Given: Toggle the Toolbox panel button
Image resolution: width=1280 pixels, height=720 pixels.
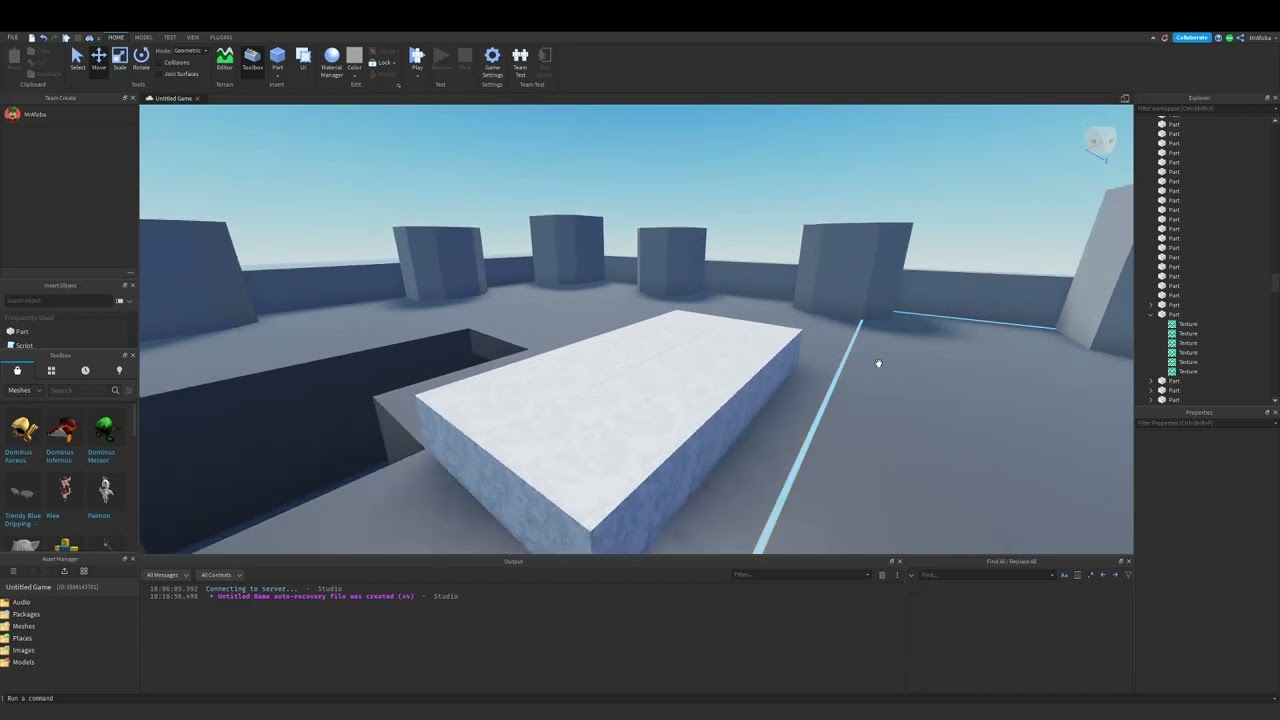Looking at the screenshot, I should (x=252, y=58).
